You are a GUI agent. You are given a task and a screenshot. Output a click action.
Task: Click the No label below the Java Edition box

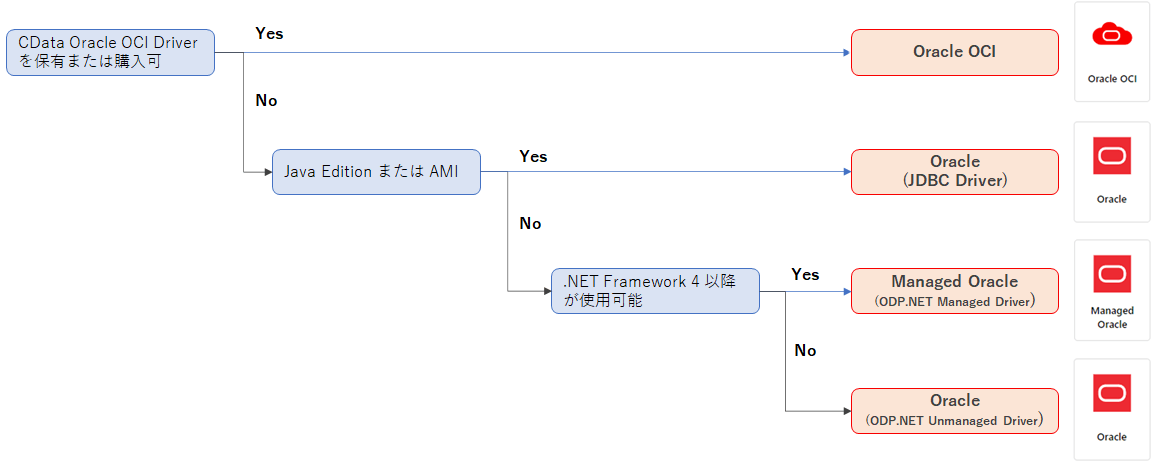coord(530,224)
